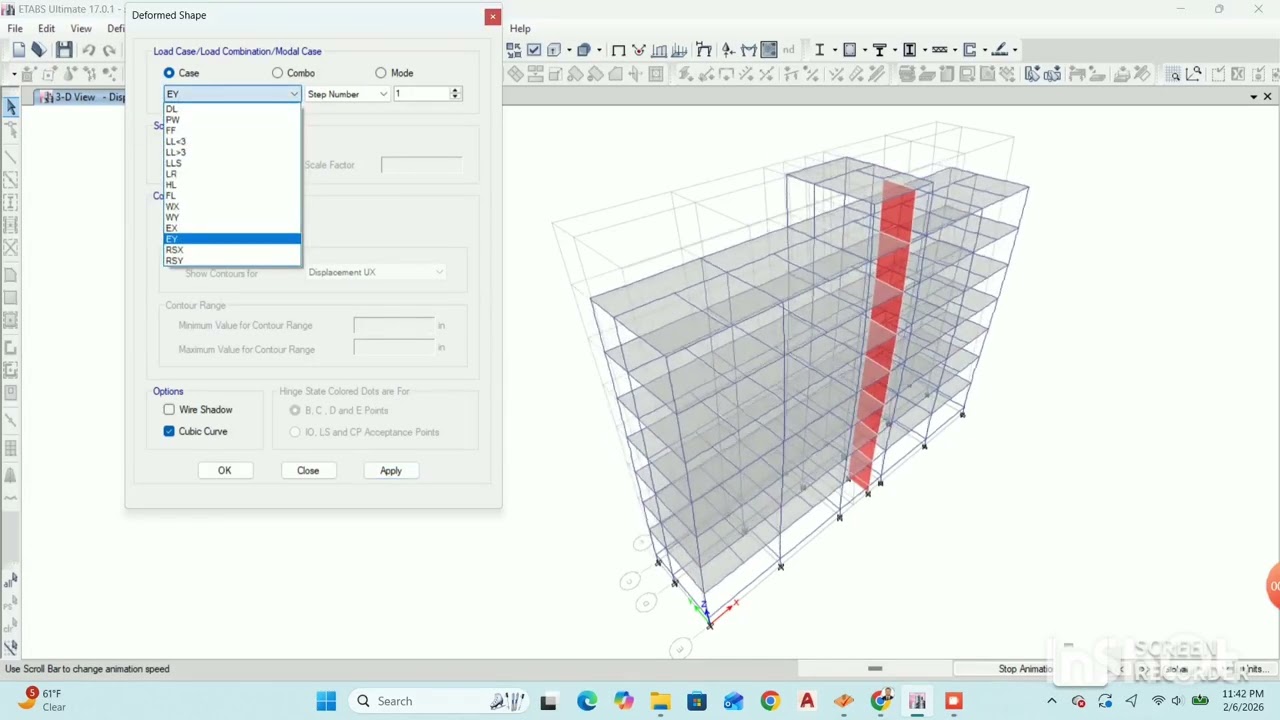Click the step number value field
The height and width of the screenshot is (720, 1280).
click(420, 94)
